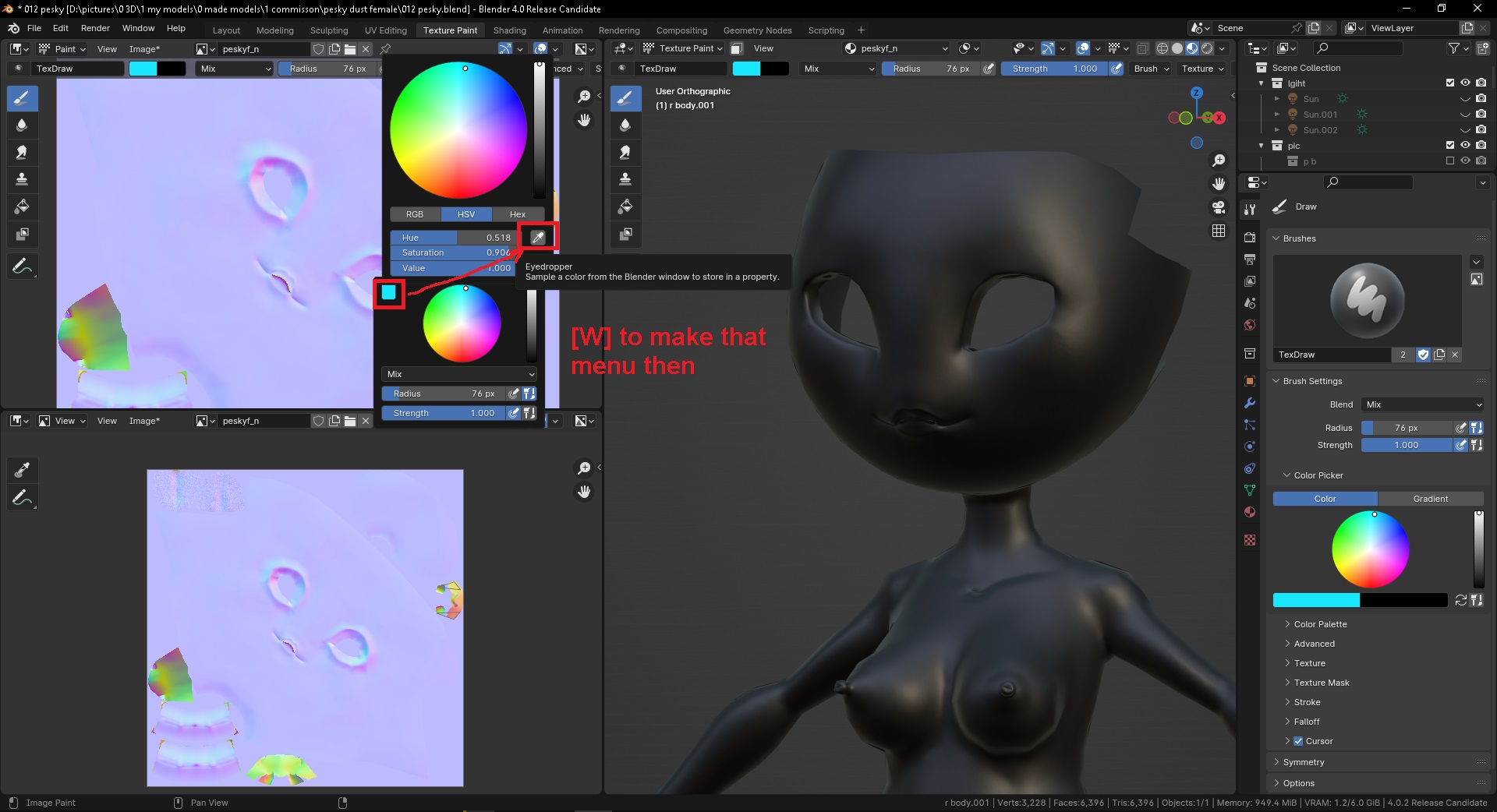Switch to the UV Editing workspace tab
The width and height of the screenshot is (1497, 812).
tap(386, 30)
